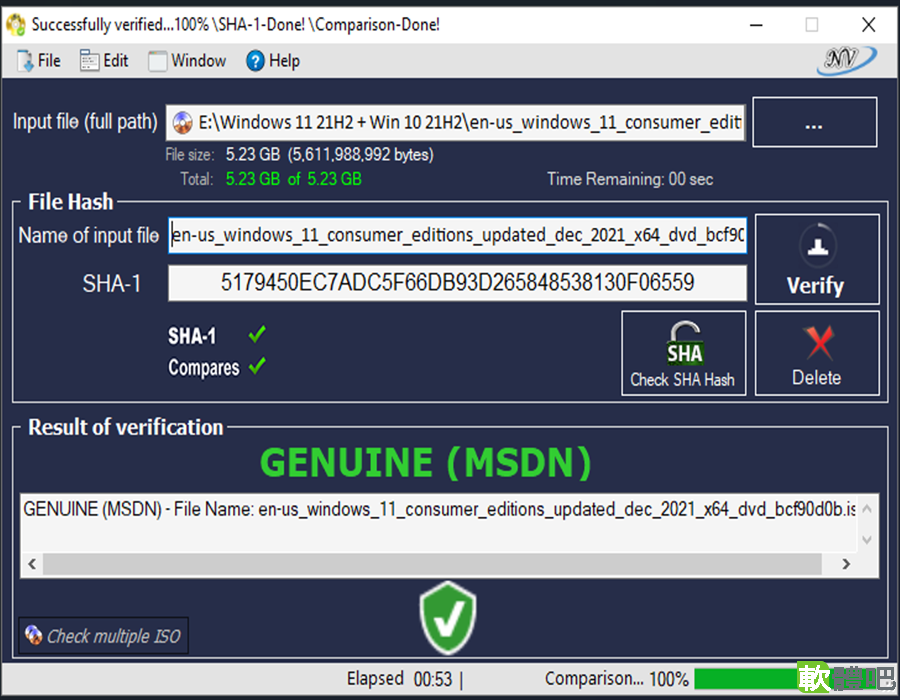Click the Total 5.23 GB of 5.23 GB text
Screen dimensions: 900x700
tap(293, 179)
